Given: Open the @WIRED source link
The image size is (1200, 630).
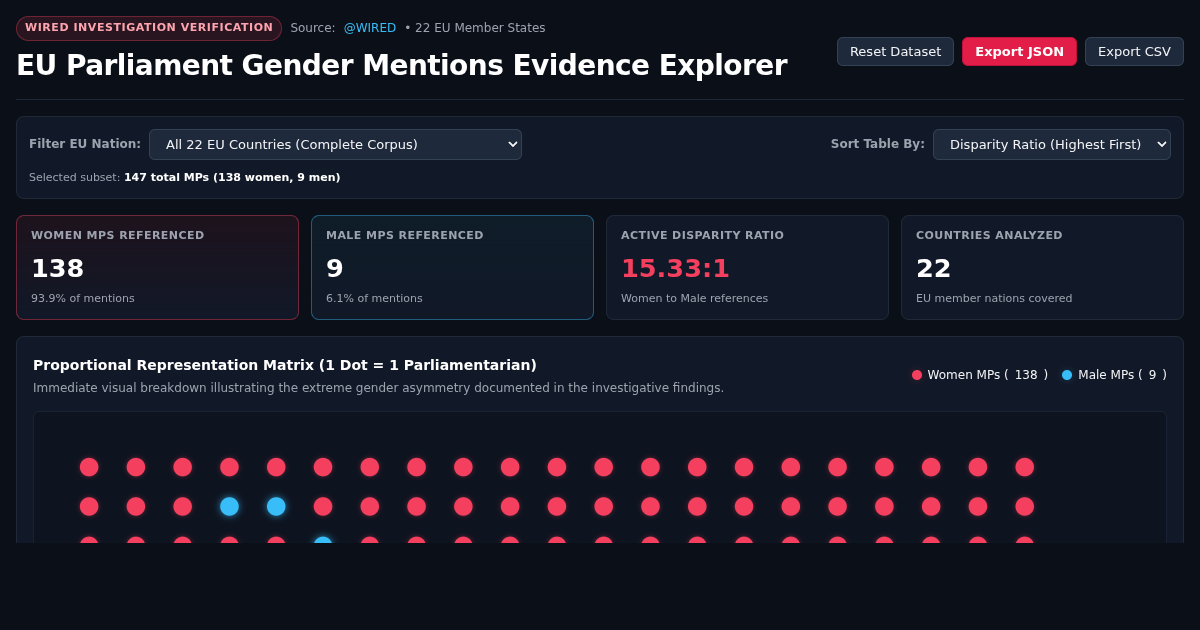Looking at the screenshot, I should point(370,28).
